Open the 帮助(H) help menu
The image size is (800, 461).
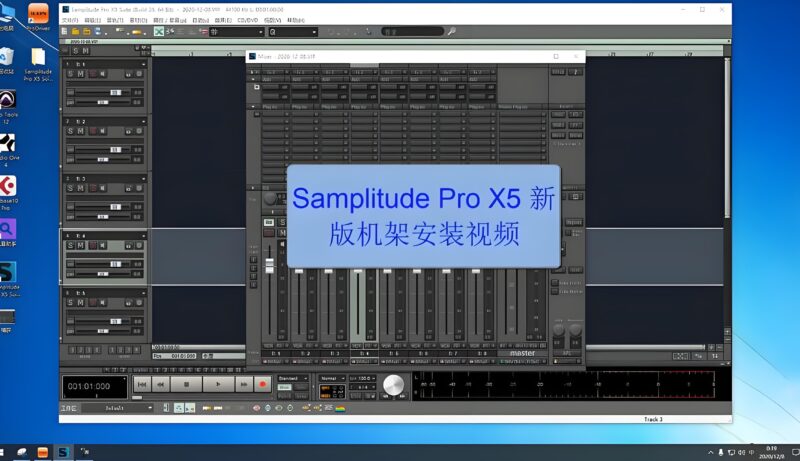click(x=296, y=20)
